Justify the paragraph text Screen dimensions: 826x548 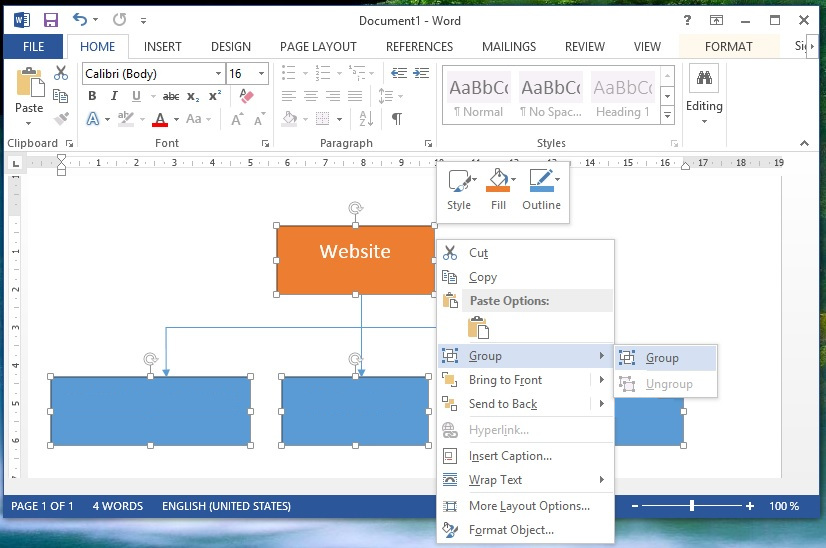(355, 96)
